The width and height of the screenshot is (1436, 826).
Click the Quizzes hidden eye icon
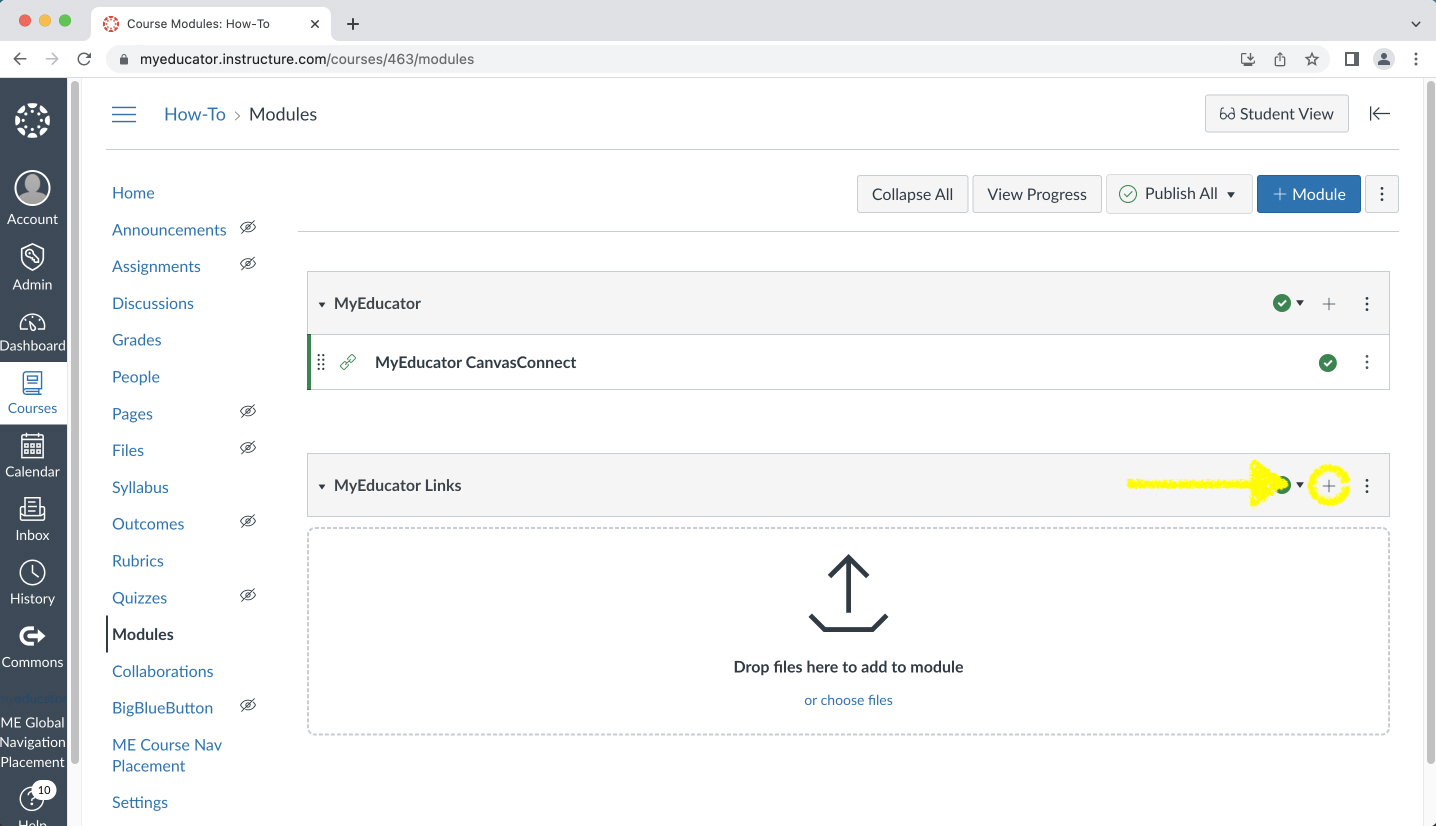tap(248, 595)
